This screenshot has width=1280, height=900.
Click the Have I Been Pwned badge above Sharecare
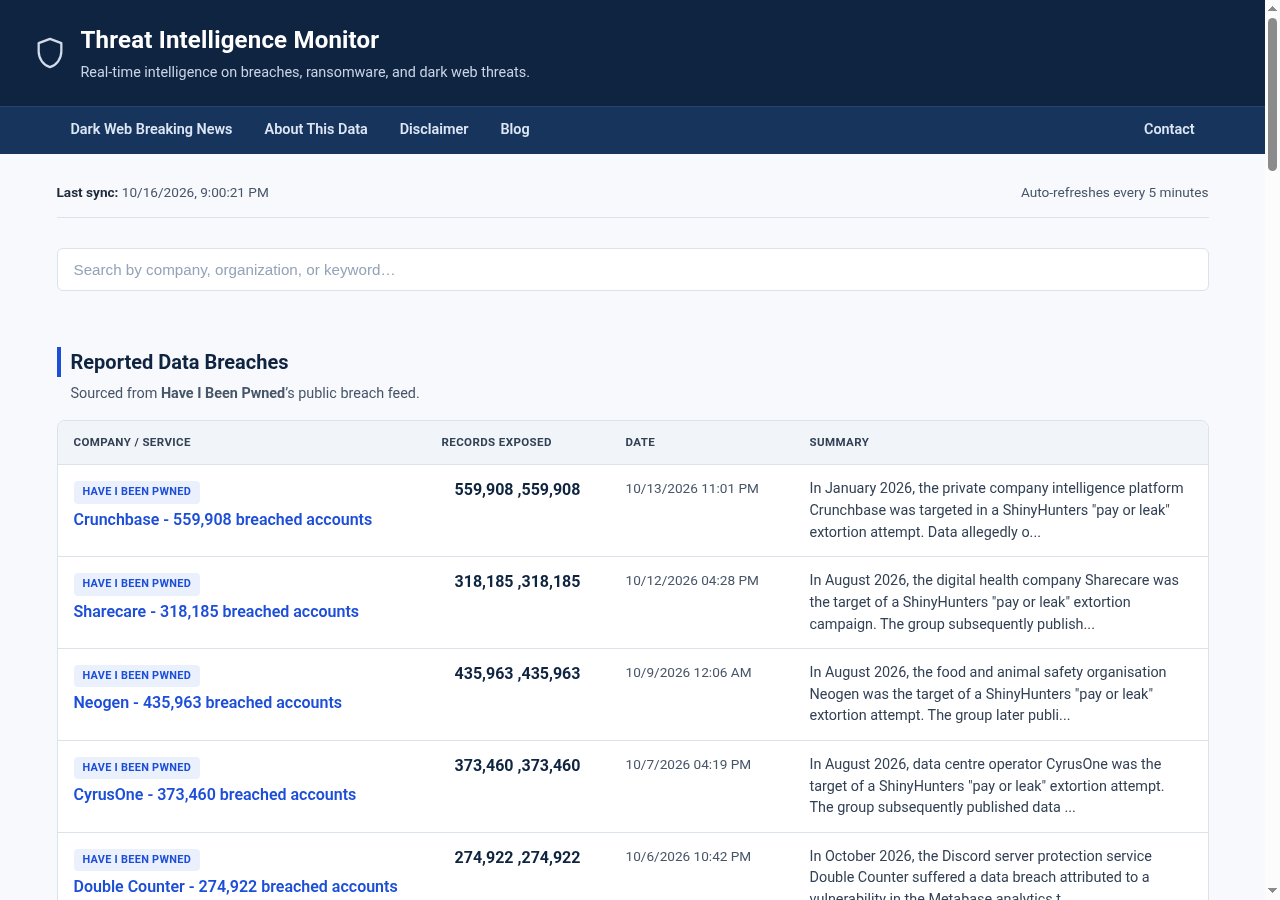137,584
